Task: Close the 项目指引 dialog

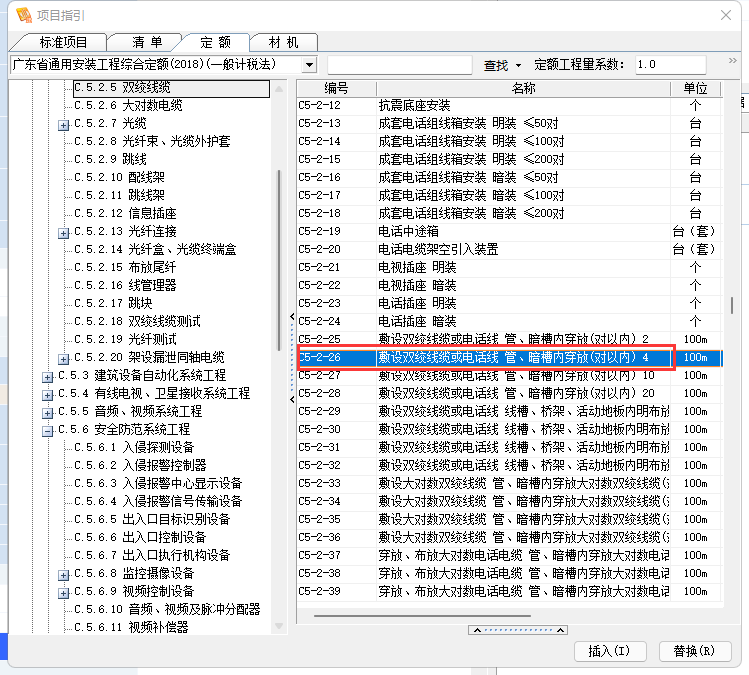Action: (726, 15)
